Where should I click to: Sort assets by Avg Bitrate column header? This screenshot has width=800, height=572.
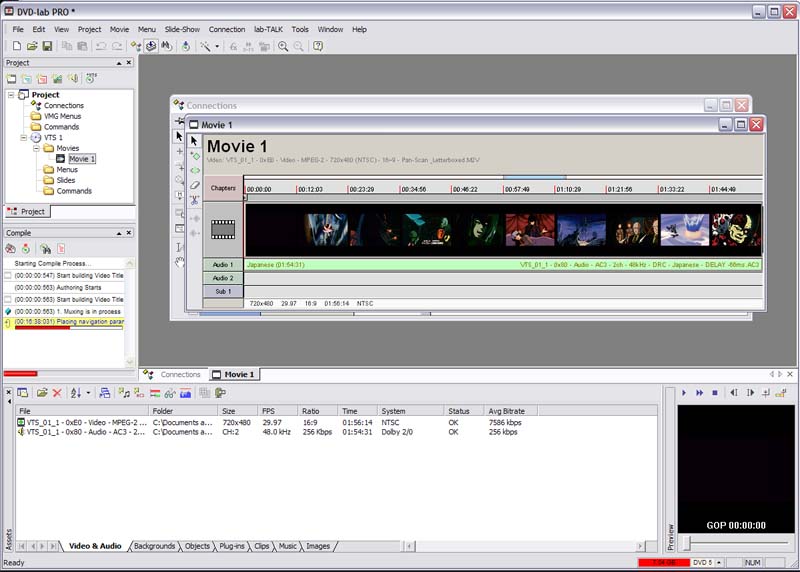(x=511, y=411)
